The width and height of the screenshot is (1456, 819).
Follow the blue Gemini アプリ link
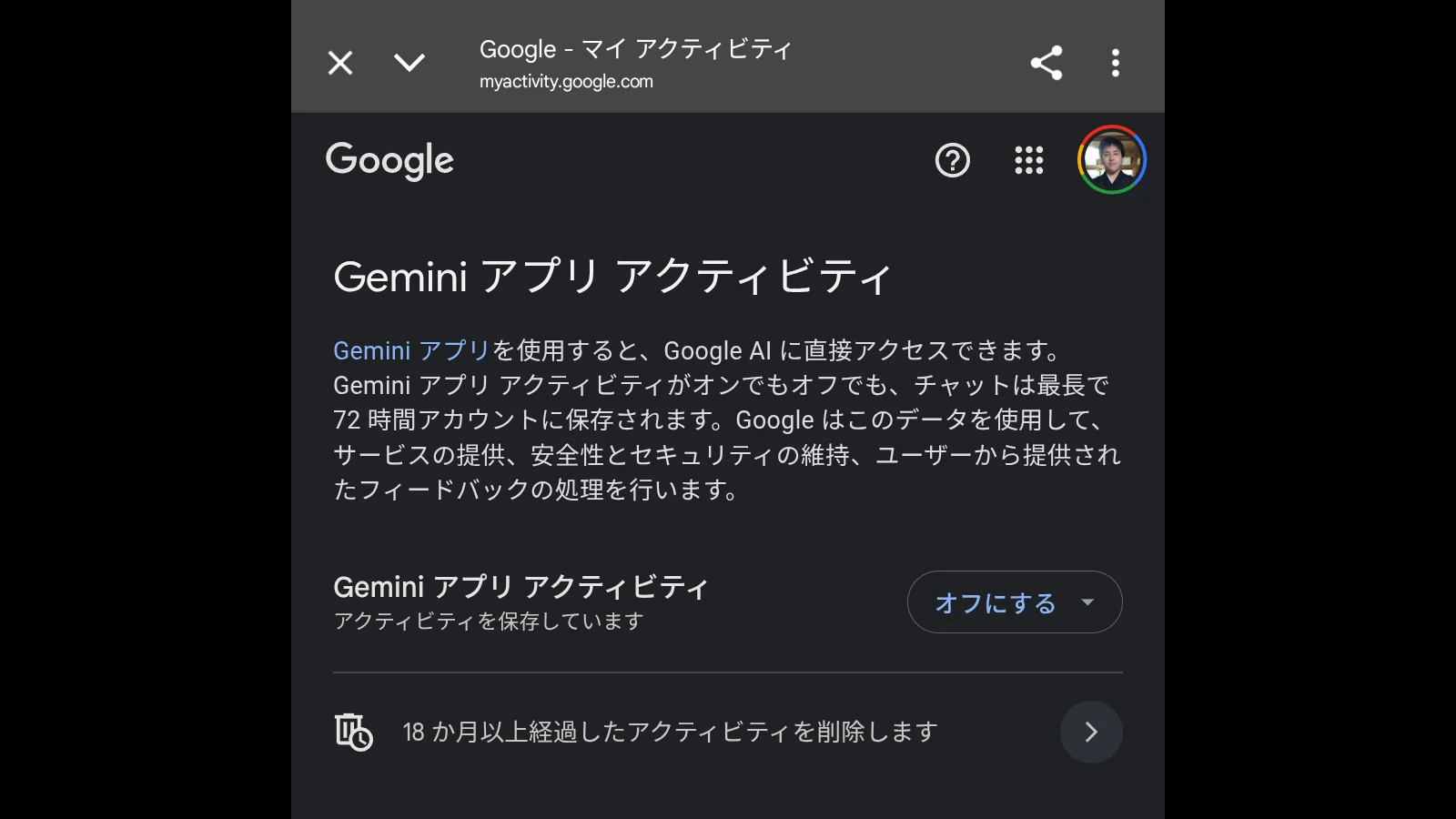point(412,350)
